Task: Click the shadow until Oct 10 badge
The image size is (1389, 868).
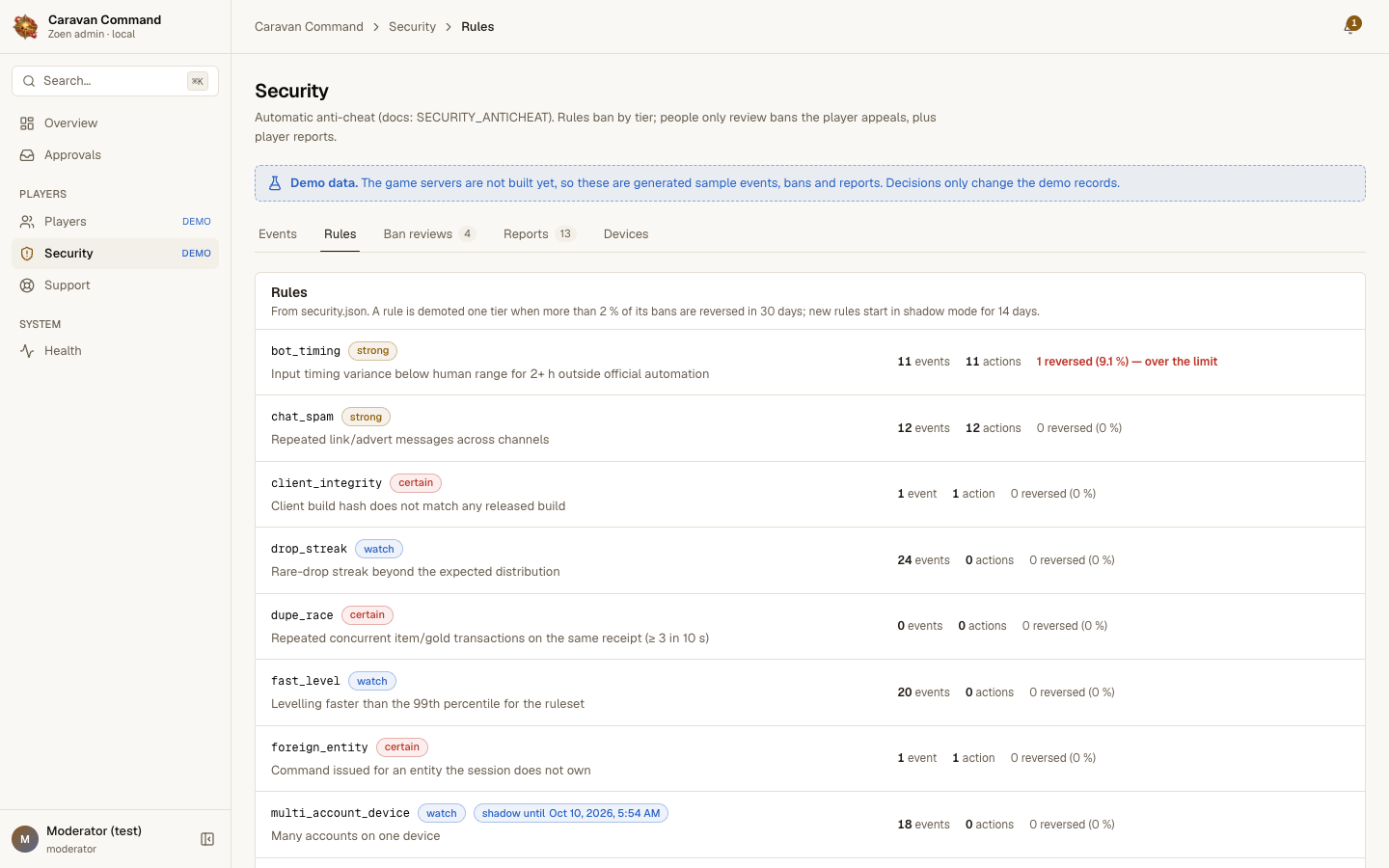Action: (x=571, y=813)
